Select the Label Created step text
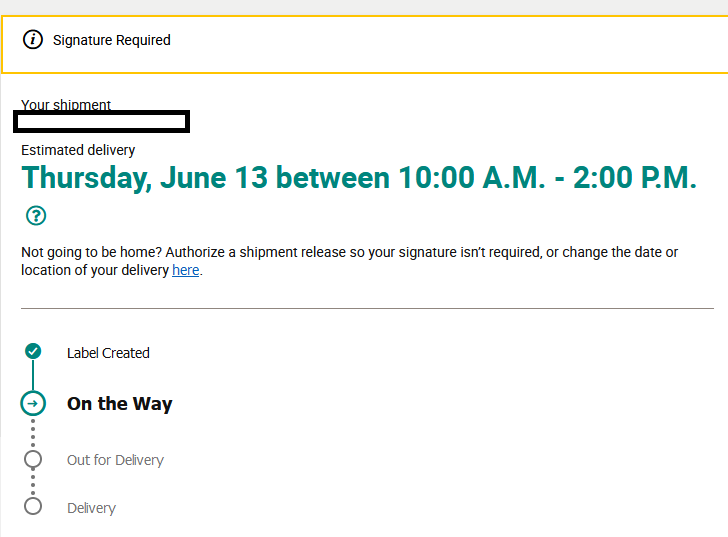Viewport: 728px width, 537px height. (x=108, y=353)
